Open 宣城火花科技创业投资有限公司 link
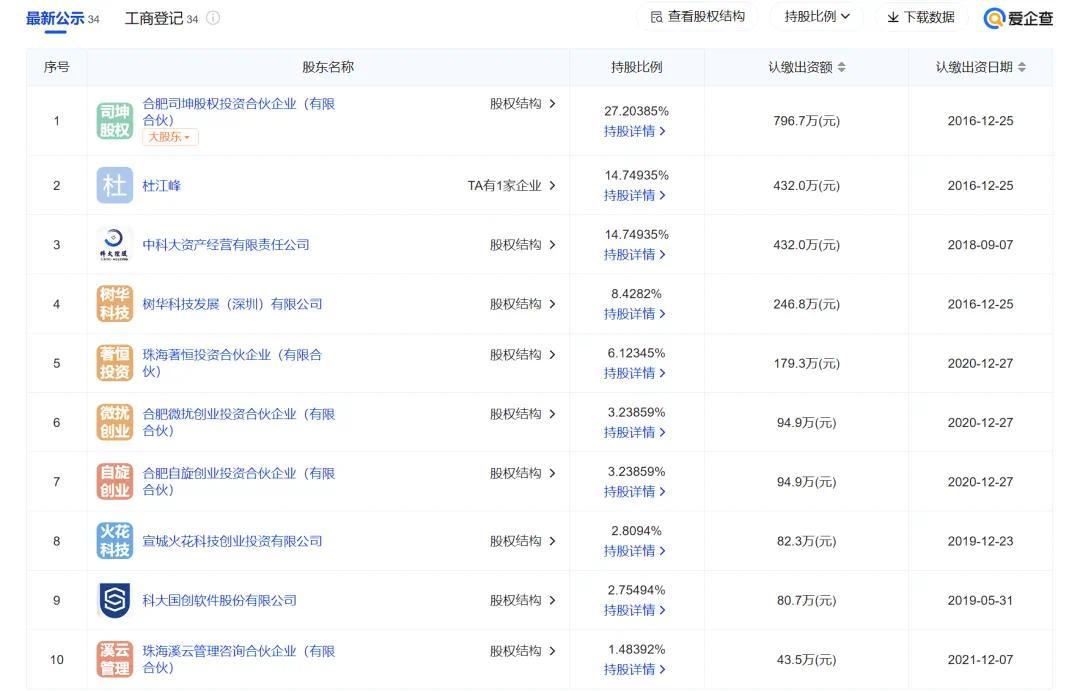The image size is (1080, 691). pos(232,541)
